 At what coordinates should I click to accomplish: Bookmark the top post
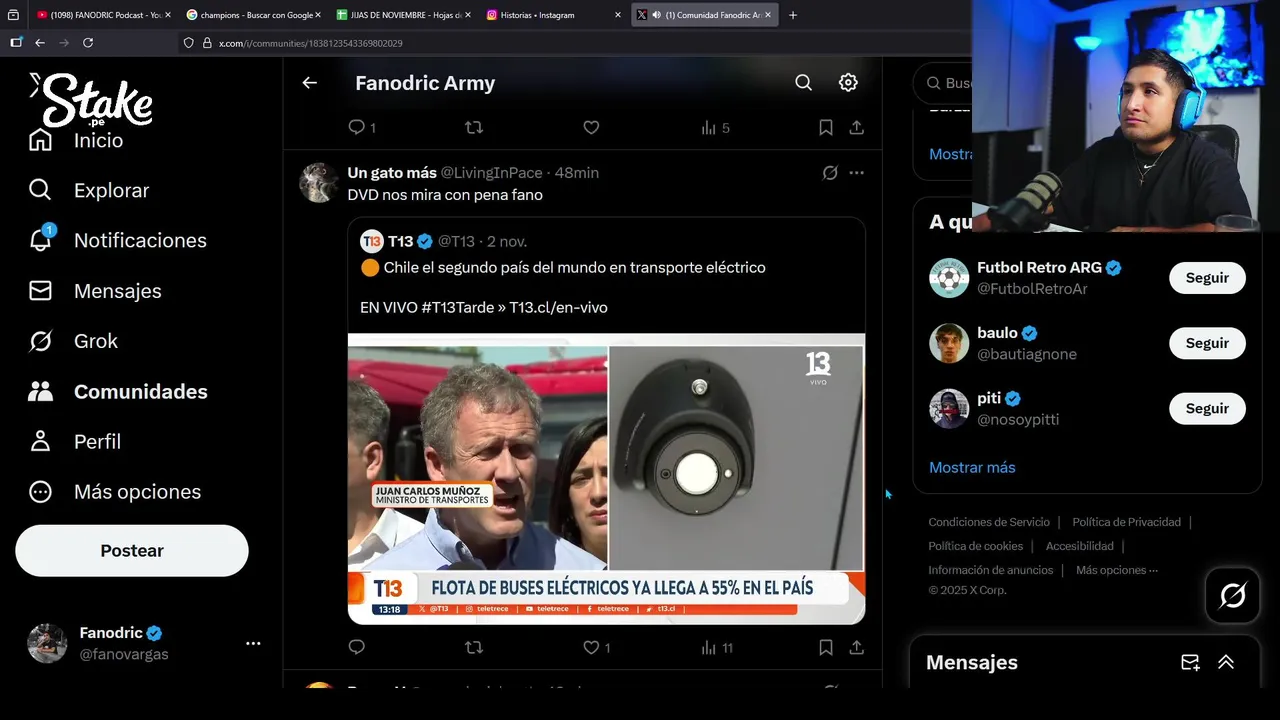pyautogui.click(x=826, y=127)
